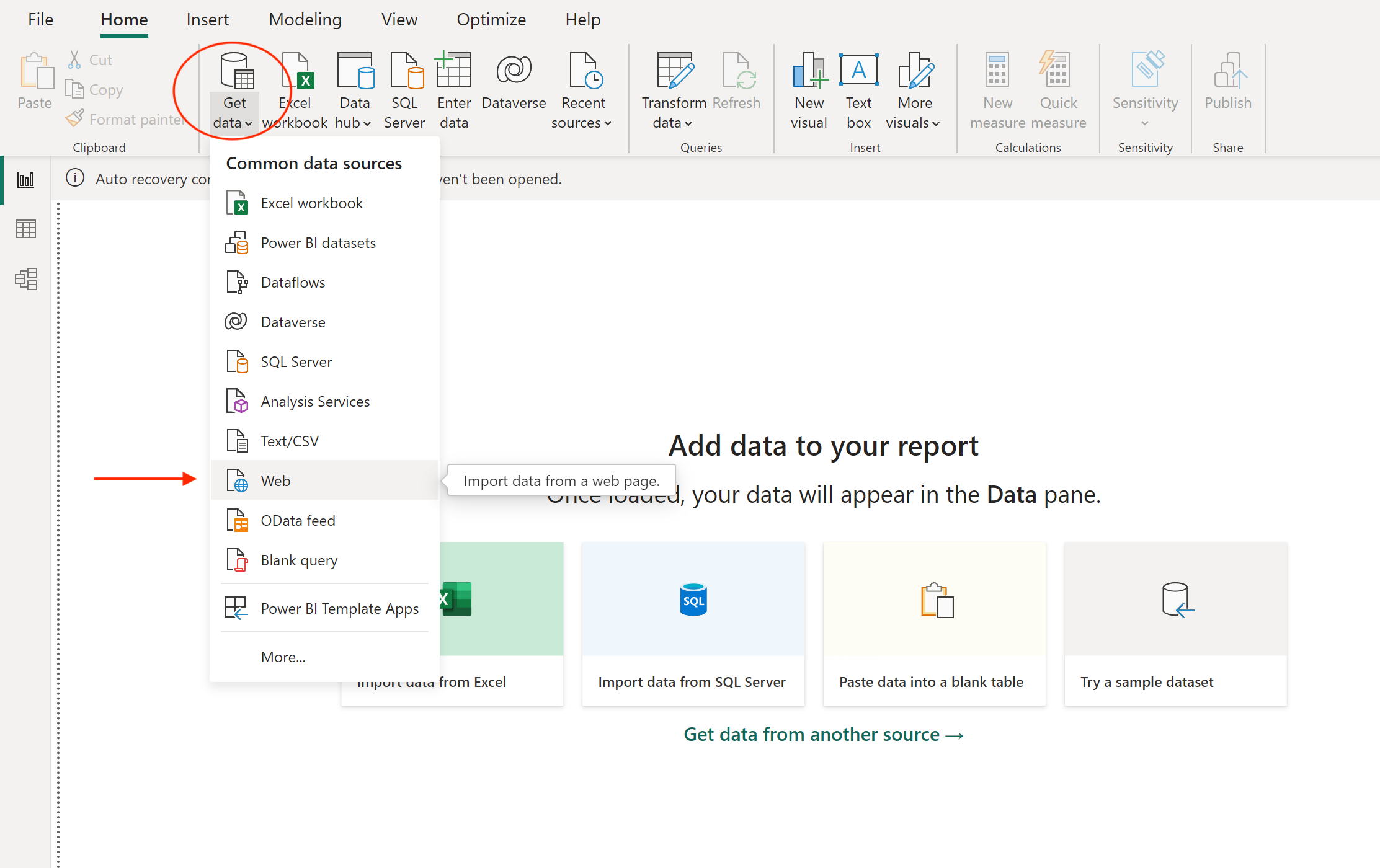The width and height of the screenshot is (1380, 868).
Task: Click the SQL Server ribbon icon
Action: (x=405, y=90)
